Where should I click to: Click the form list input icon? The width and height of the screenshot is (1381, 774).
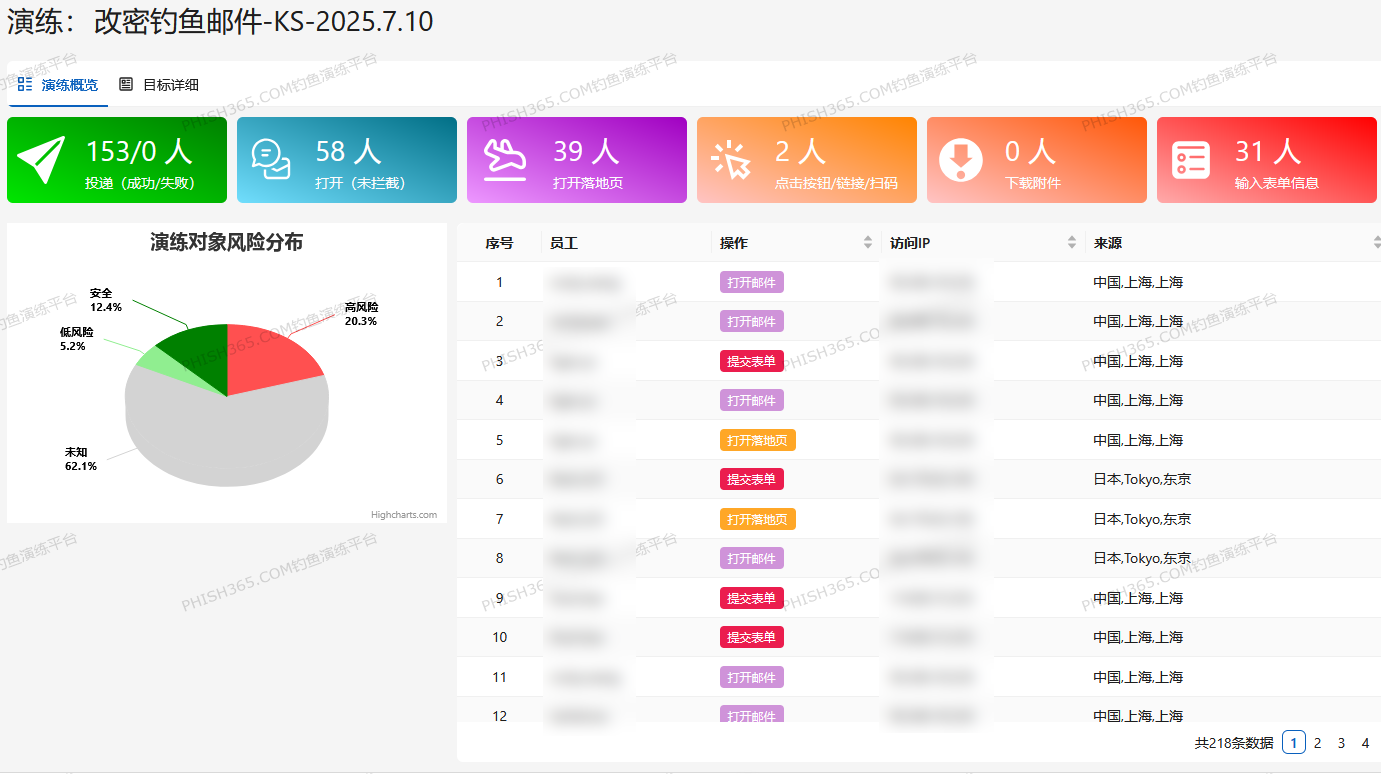tap(1191, 160)
